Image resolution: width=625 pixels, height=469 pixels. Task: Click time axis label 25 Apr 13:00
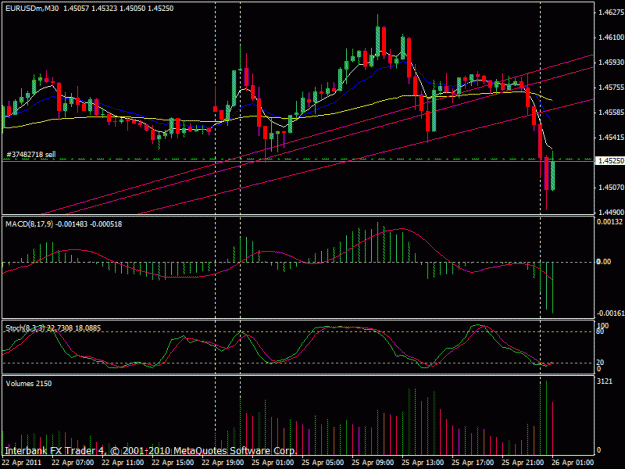(423, 463)
